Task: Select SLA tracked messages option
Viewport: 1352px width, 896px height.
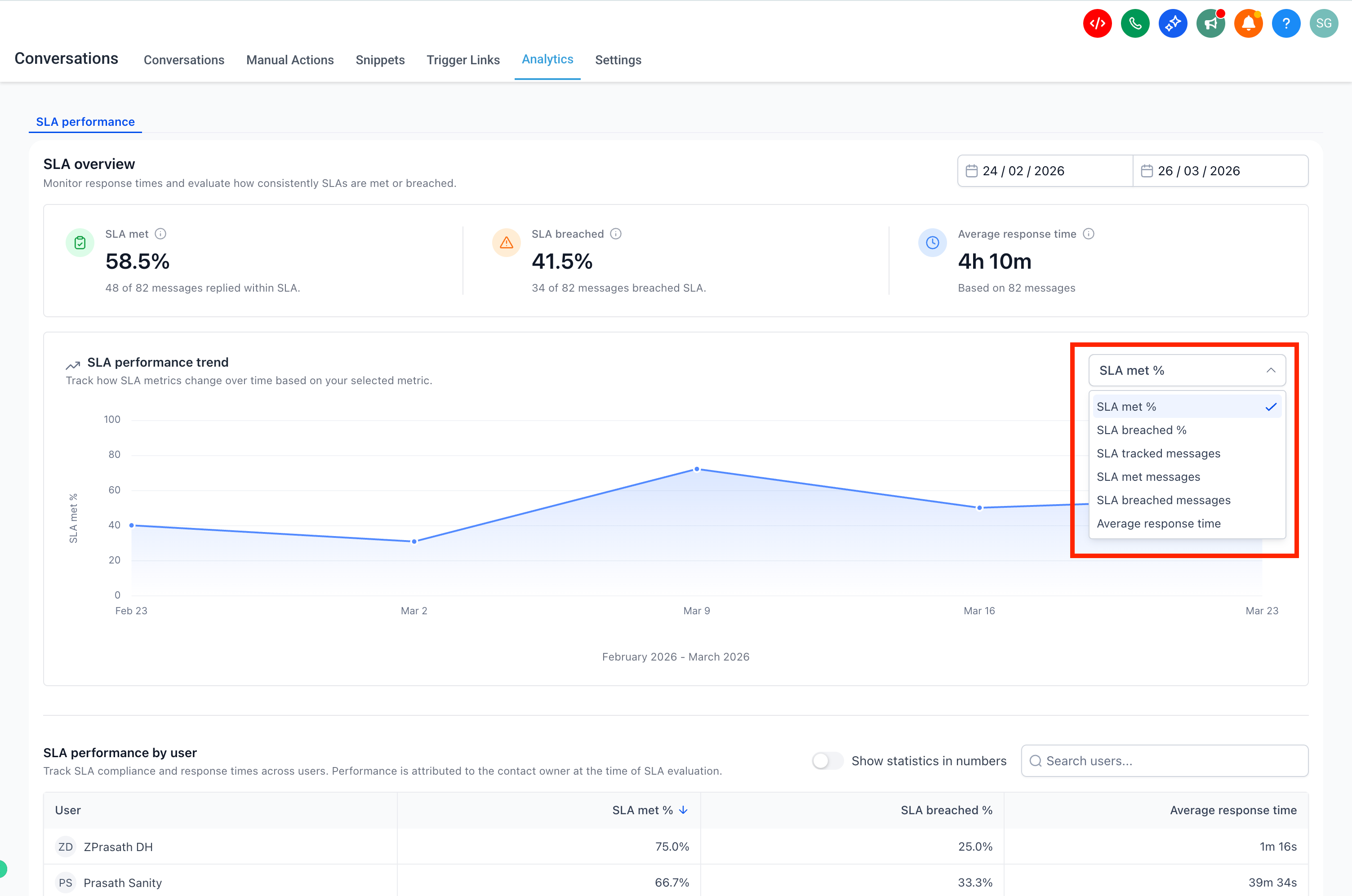Action: pos(1158,454)
